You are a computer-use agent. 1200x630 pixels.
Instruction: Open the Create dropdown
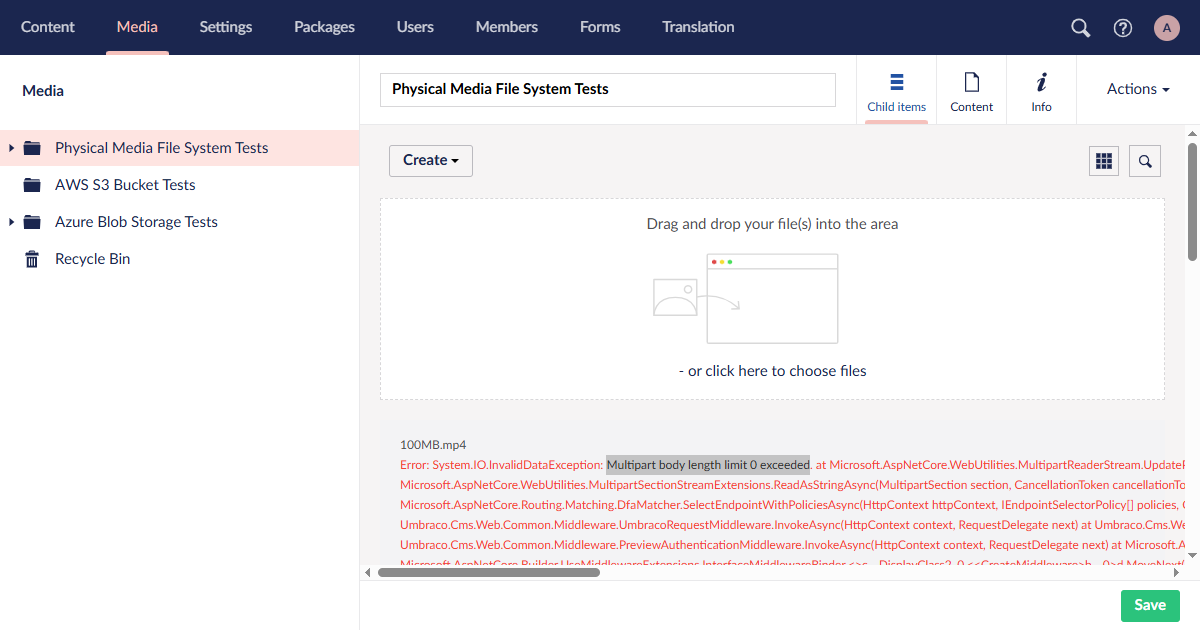[430, 160]
